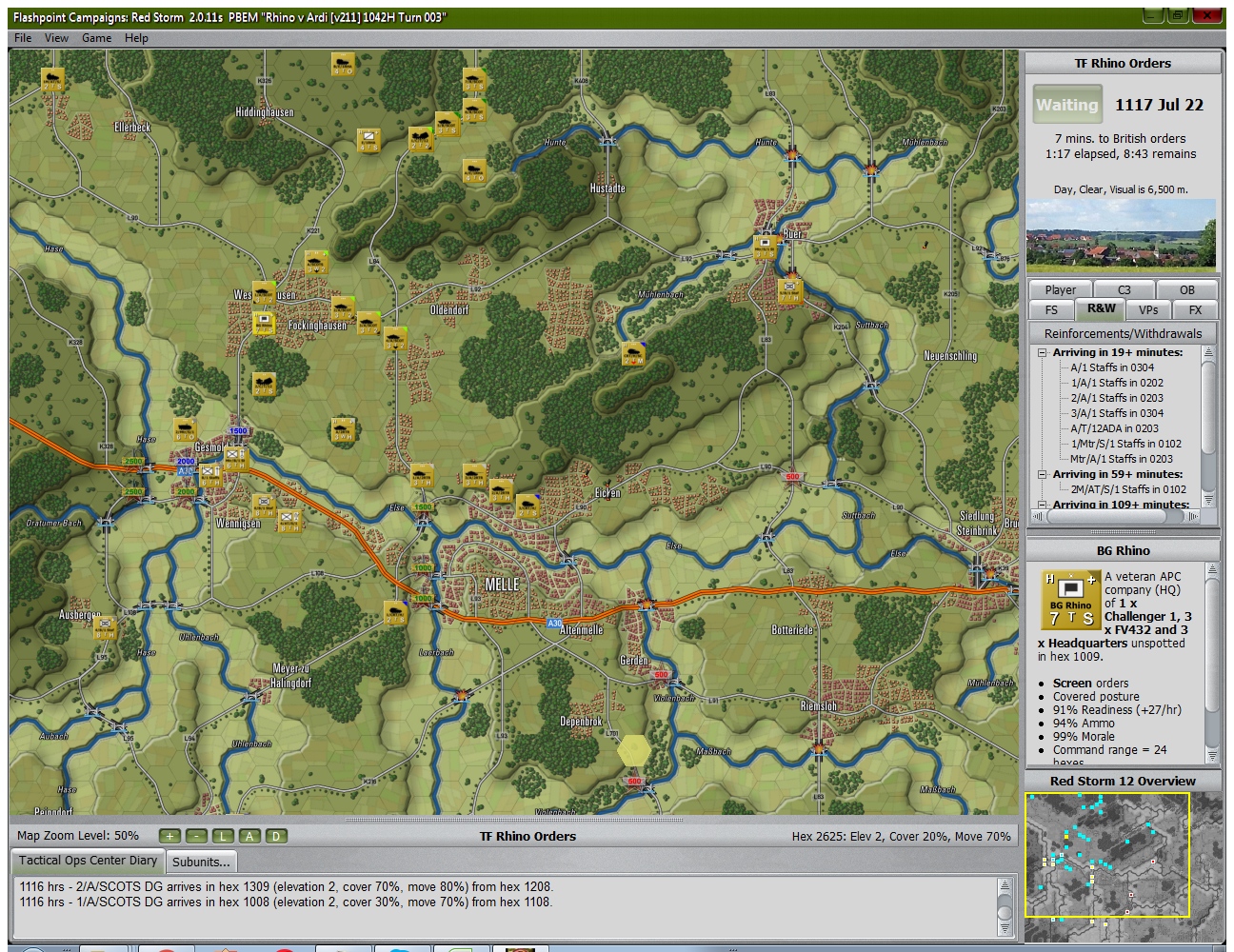Select the tank counter beside Ellerbeck
Viewport: 1234px width, 952px height.
pos(52,80)
